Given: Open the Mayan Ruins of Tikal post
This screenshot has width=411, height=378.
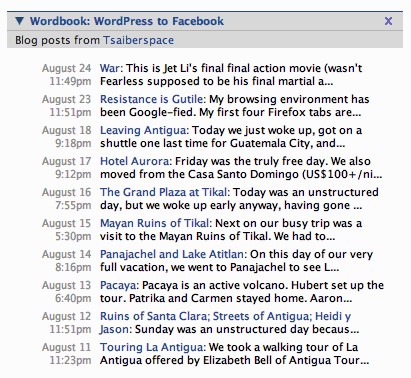Looking at the screenshot, I should click(155, 223).
